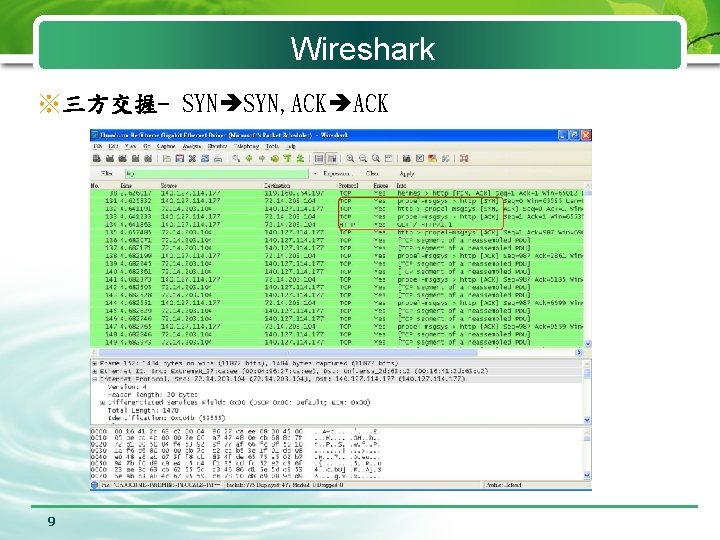Open the Edit menu
This screenshot has width=720, height=540.
pyautogui.click(x=113, y=146)
